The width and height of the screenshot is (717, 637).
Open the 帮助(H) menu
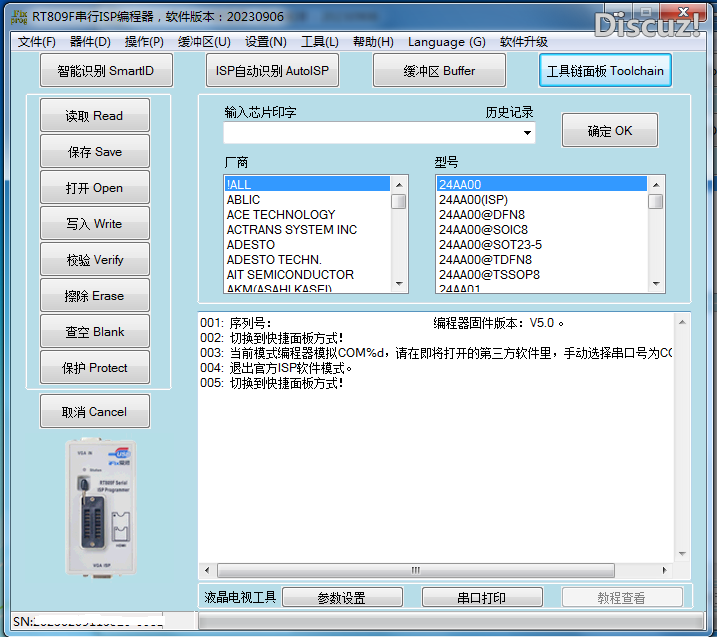373,42
